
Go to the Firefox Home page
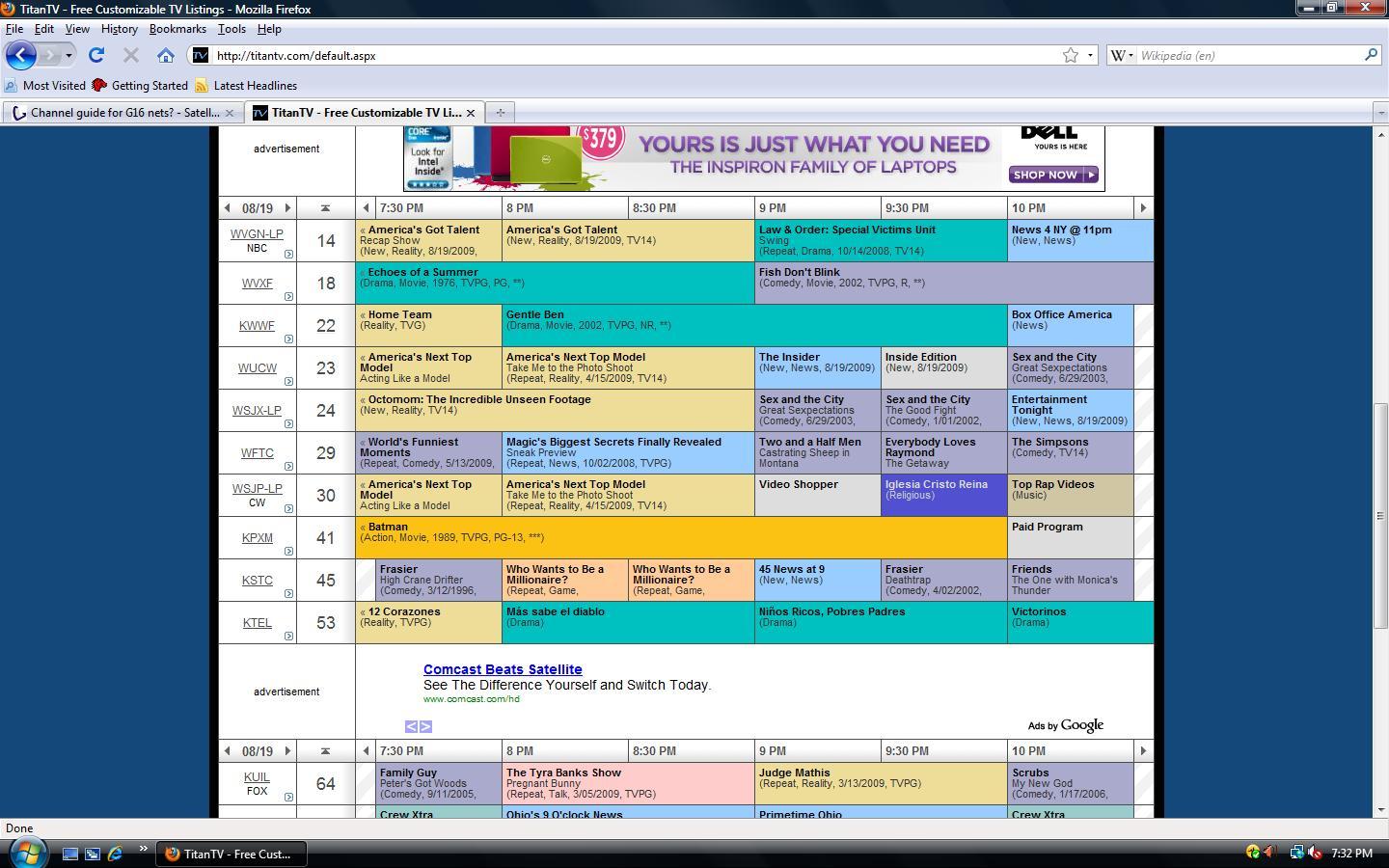point(166,55)
